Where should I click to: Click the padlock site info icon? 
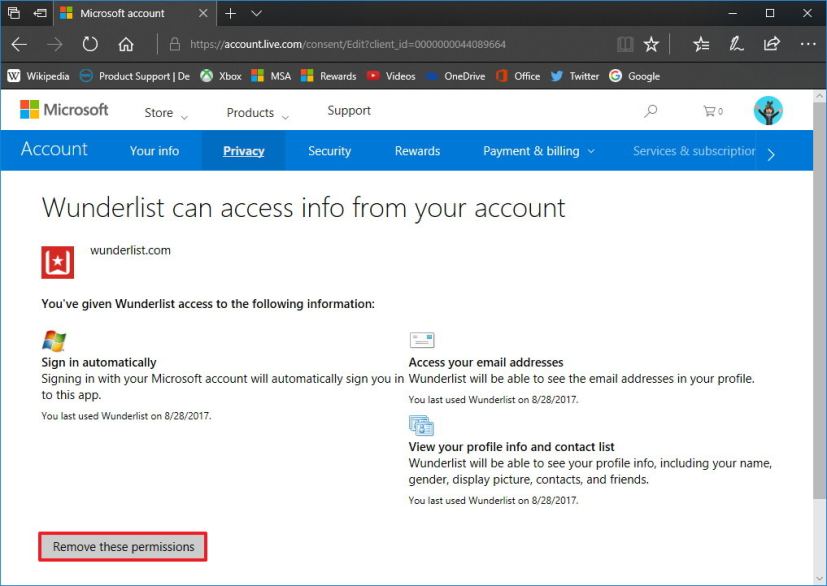(175, 44)
